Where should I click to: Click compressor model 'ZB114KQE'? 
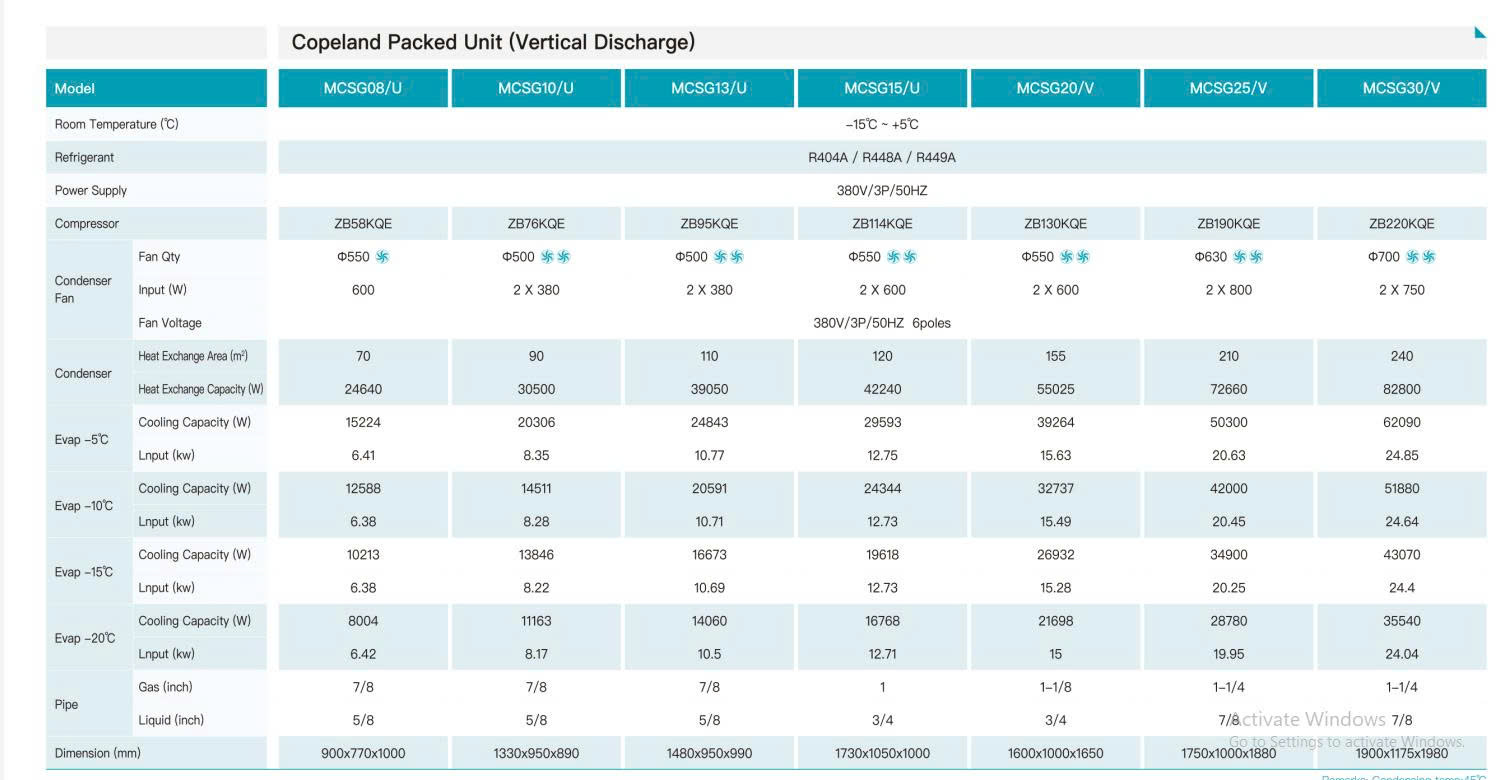pos(882,223)
